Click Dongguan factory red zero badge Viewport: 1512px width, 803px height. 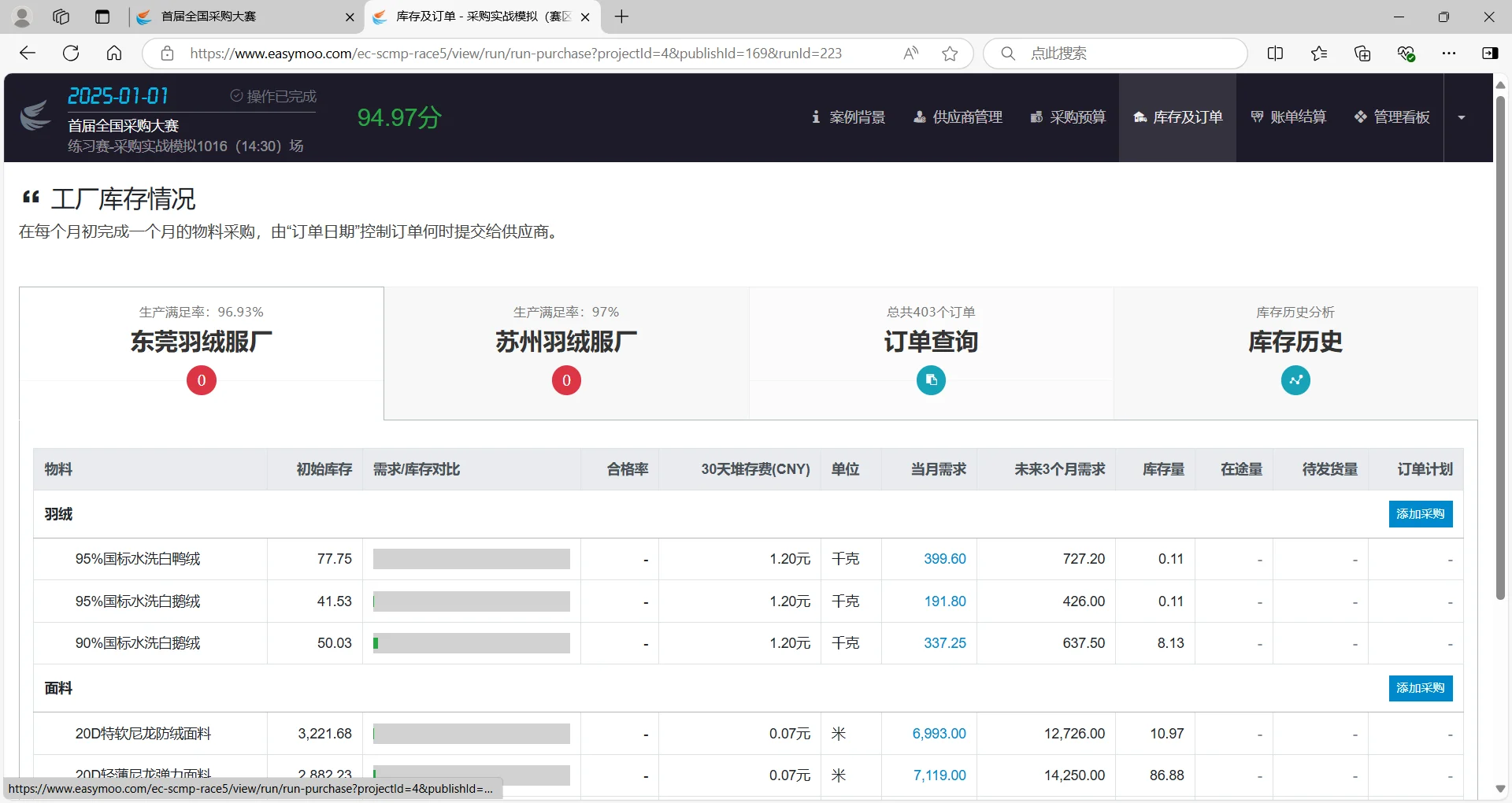pyautogui.click(x=202, y=380)
